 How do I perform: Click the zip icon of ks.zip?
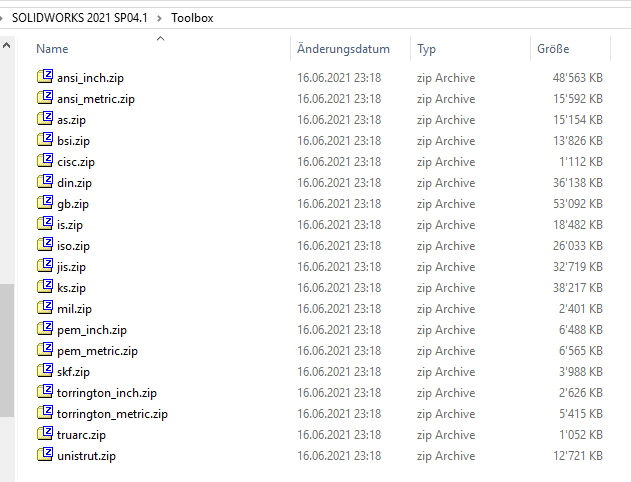[x=45, y=286]
